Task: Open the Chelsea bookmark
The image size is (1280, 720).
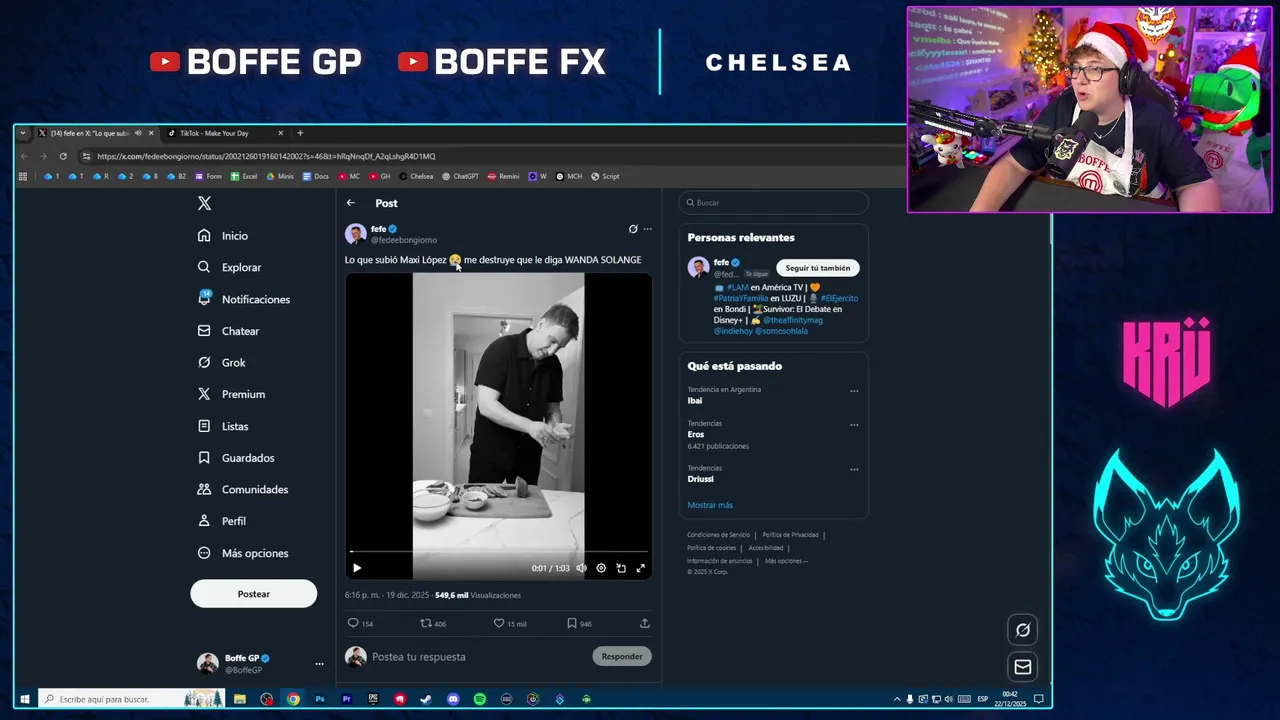Action: coord(416,176)
